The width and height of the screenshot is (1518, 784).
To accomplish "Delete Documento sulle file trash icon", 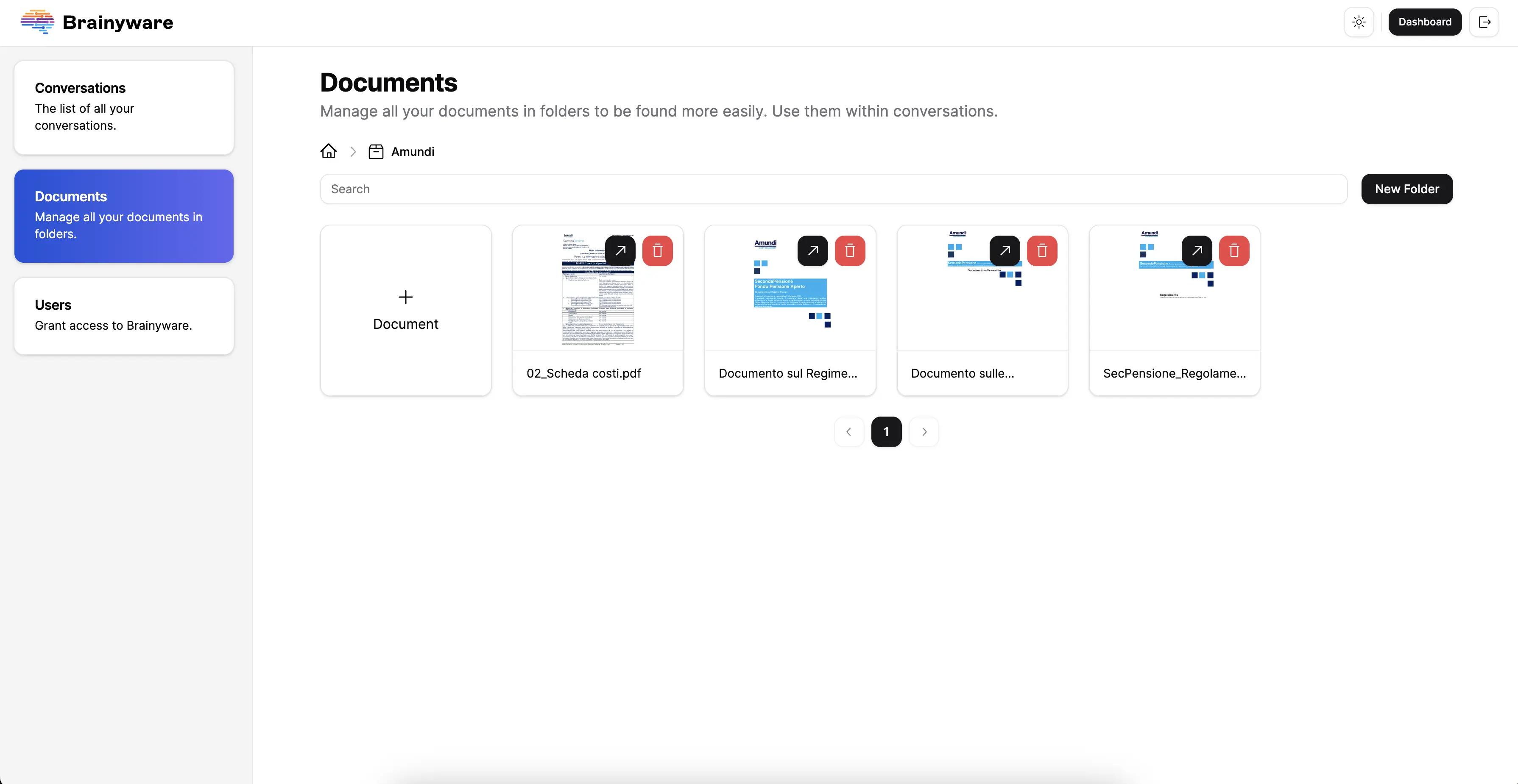I will pyautogui.click(x=1042, y=251).
